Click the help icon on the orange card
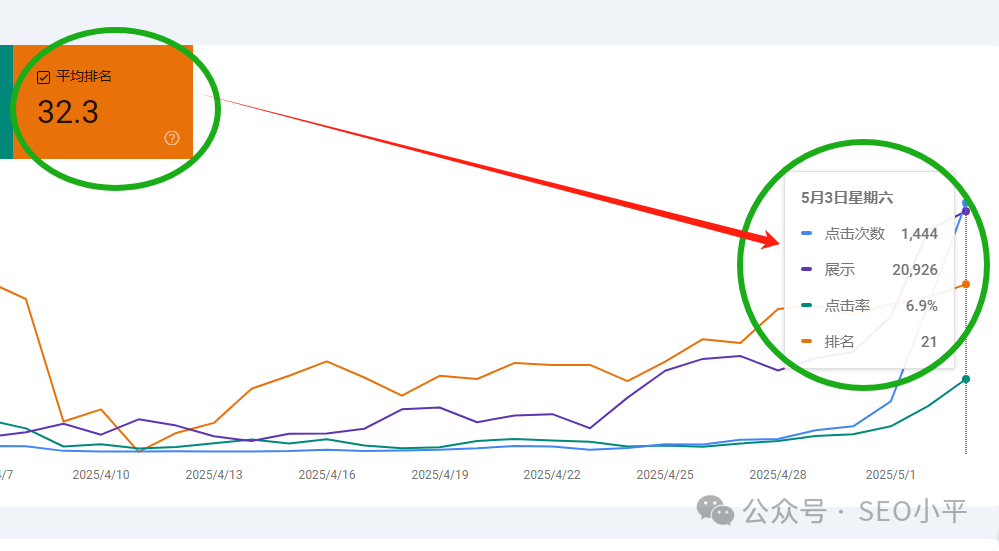This screenshot has width=999, height=551. (172, 138)
